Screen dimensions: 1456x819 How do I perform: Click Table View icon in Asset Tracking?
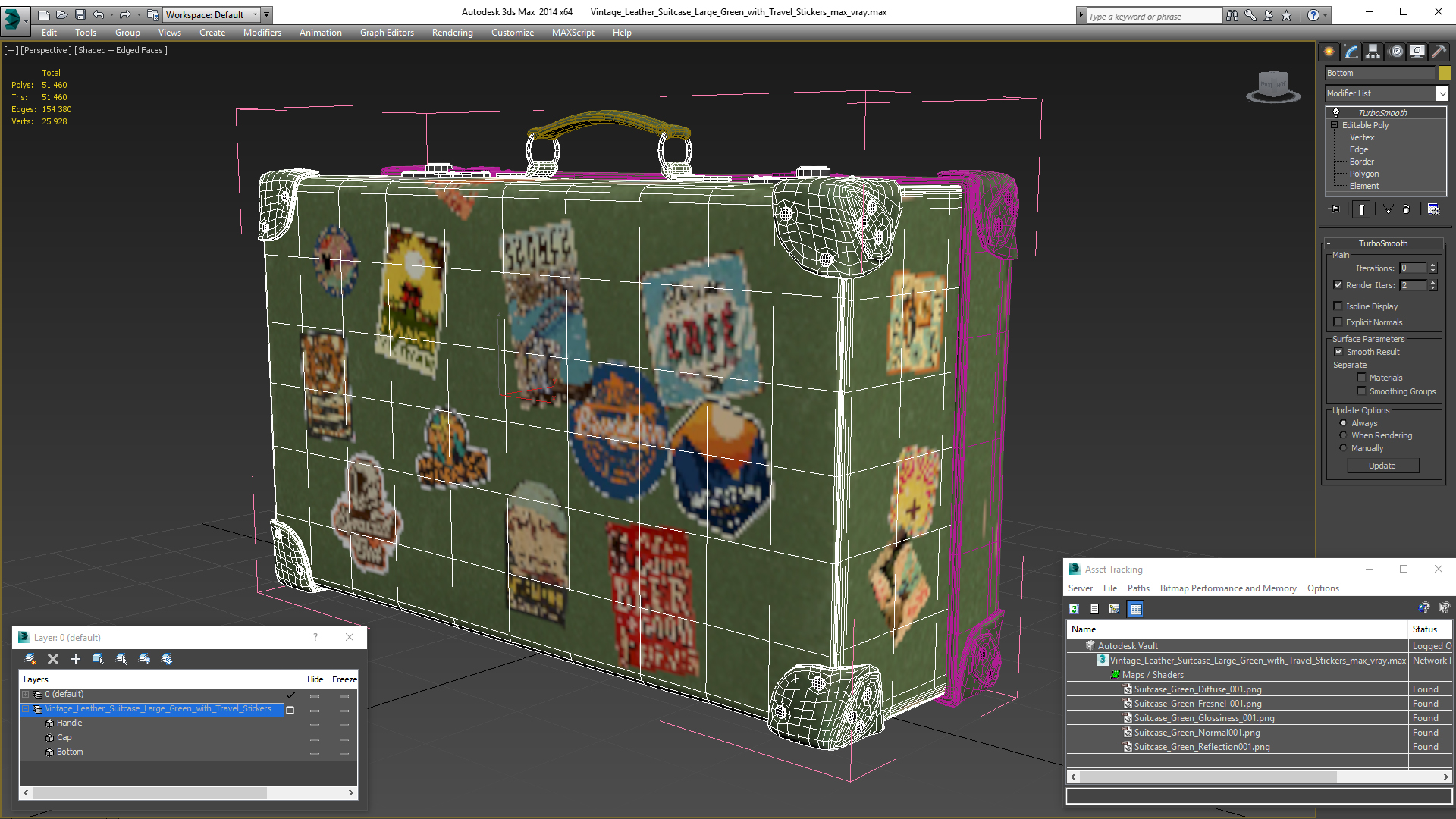(1135, 609)
